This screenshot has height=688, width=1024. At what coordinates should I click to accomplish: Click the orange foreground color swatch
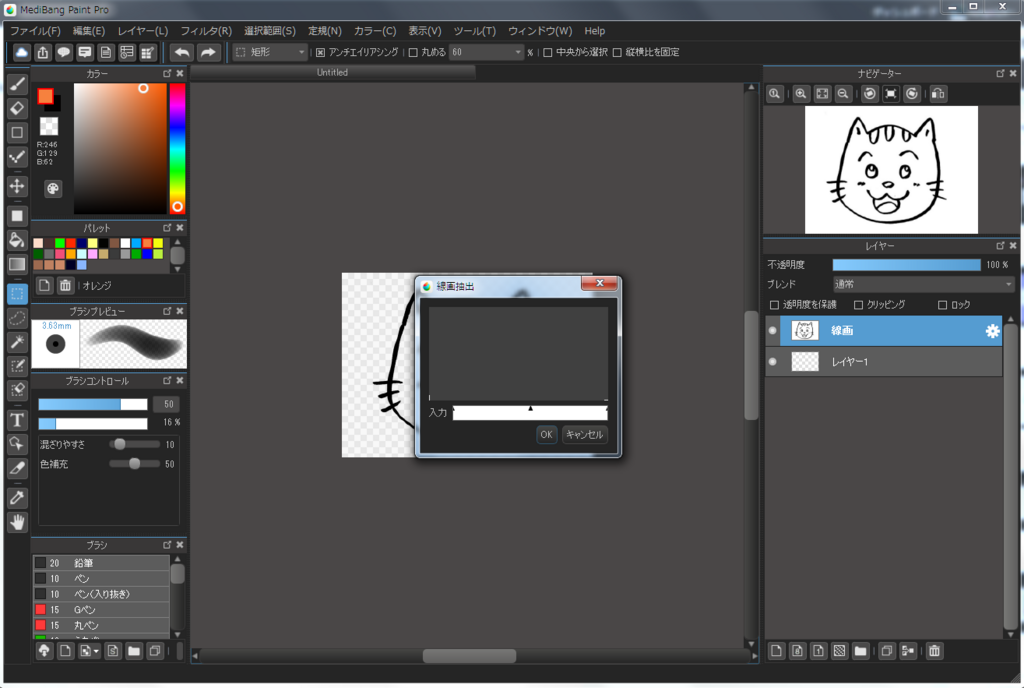pos(45,97)
